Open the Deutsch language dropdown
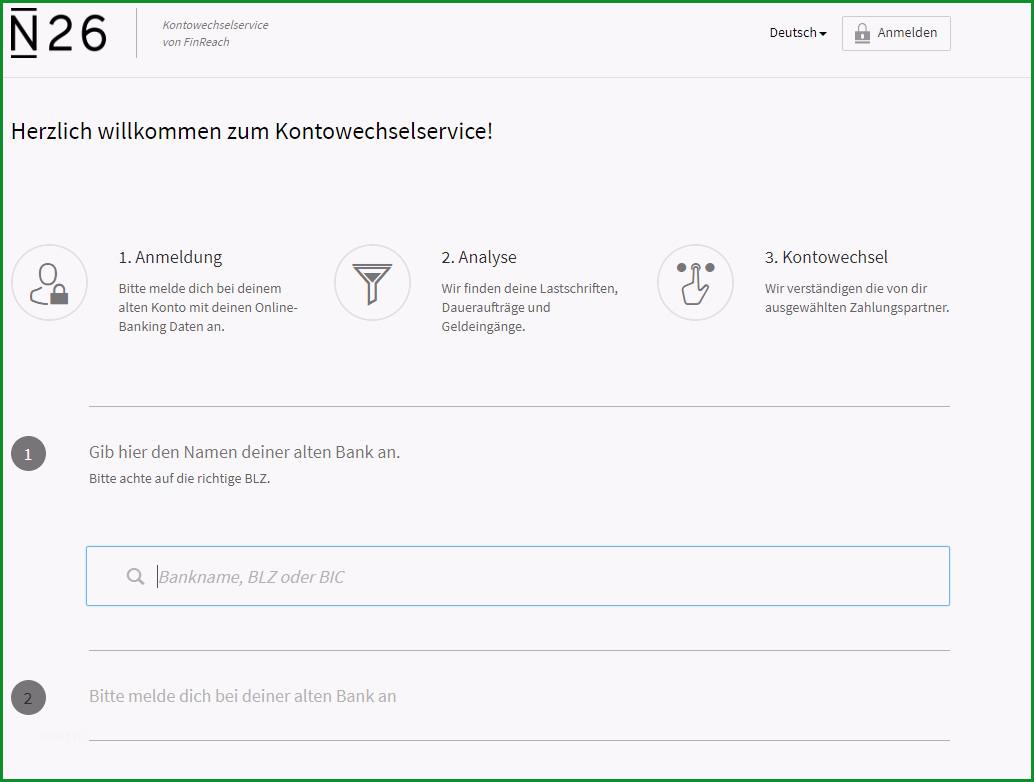Screen dimensions: 1034x782 pyautogui.click(x=797, y=33)
